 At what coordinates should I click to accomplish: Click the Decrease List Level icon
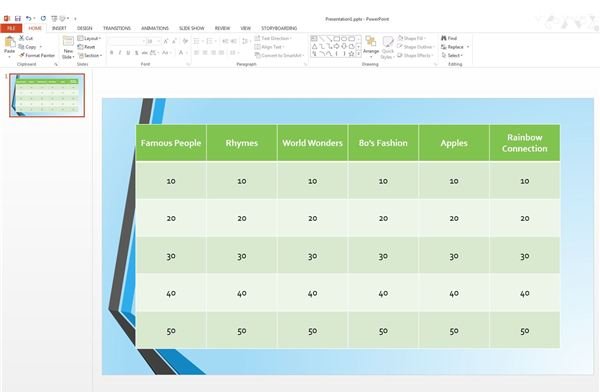coord(225,41)
